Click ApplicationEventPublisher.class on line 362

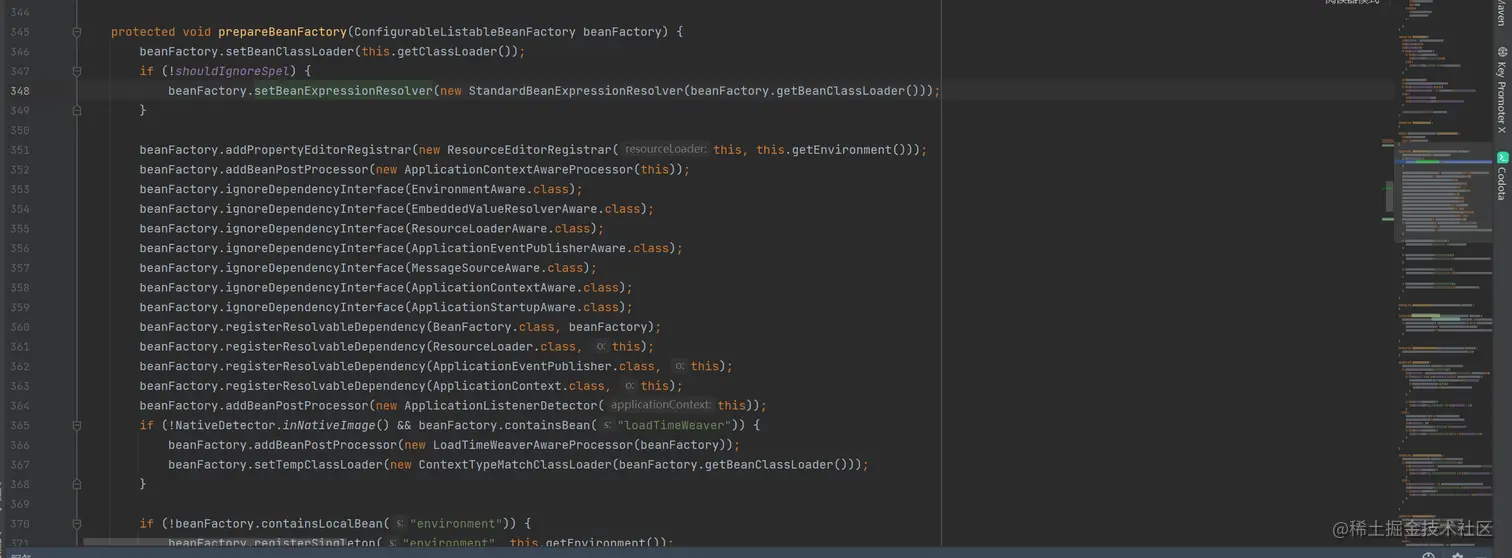click(544, 366)
